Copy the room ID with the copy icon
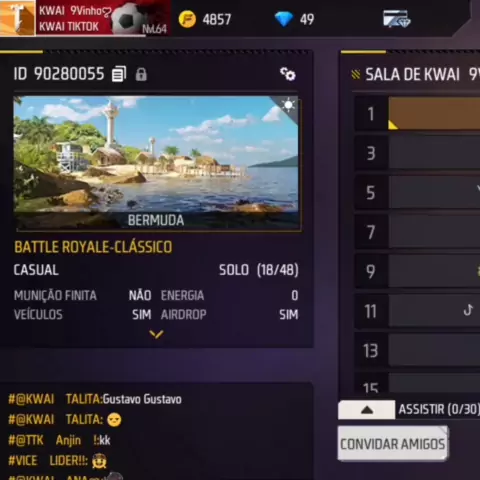 119,74
